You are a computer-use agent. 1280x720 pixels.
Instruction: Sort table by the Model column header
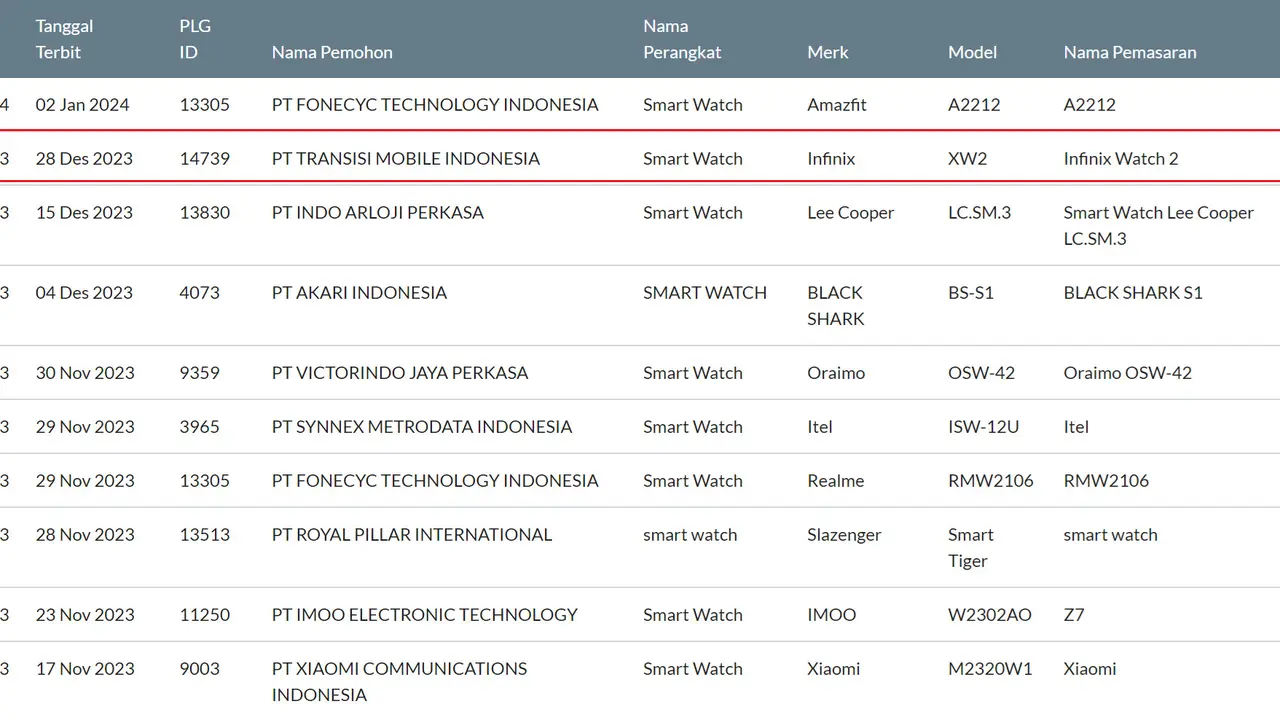tap(972, 52)
